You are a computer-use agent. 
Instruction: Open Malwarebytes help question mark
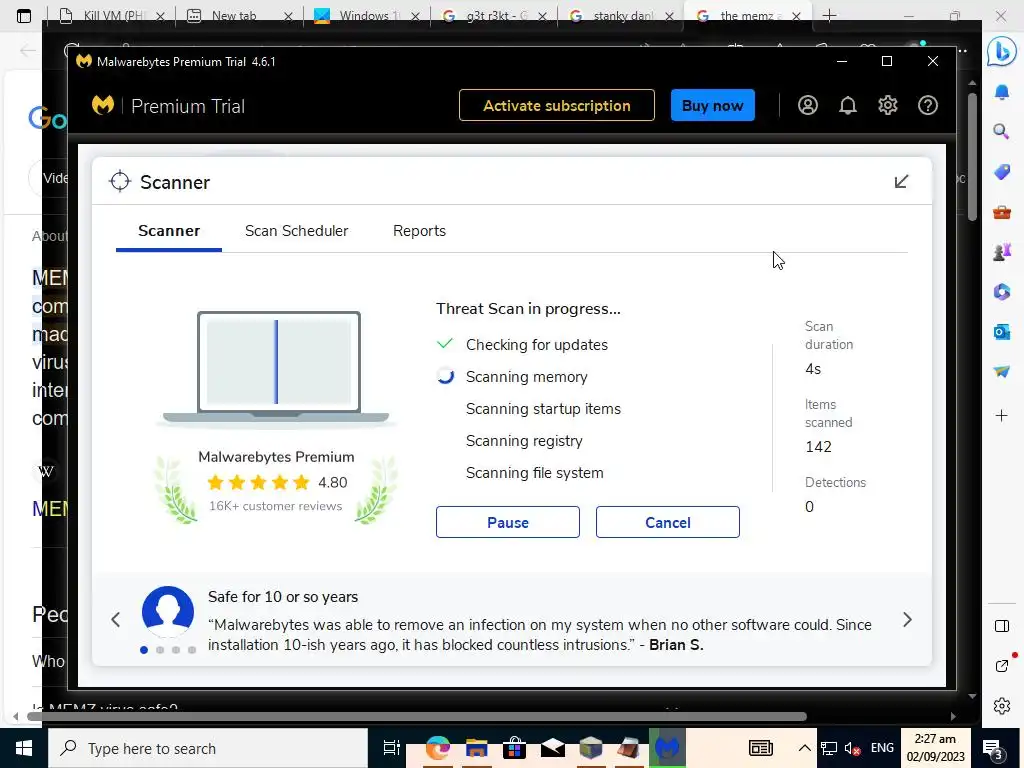pos(927,105)
